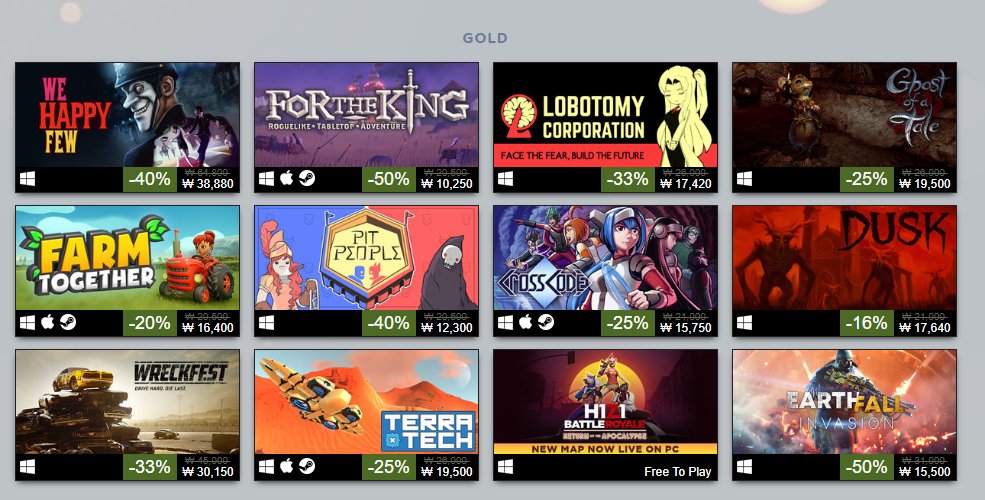This screenshot has width=985, height=500.
Task: Click the ₩ 15,500 price on Earthfall
Action: 925,471
